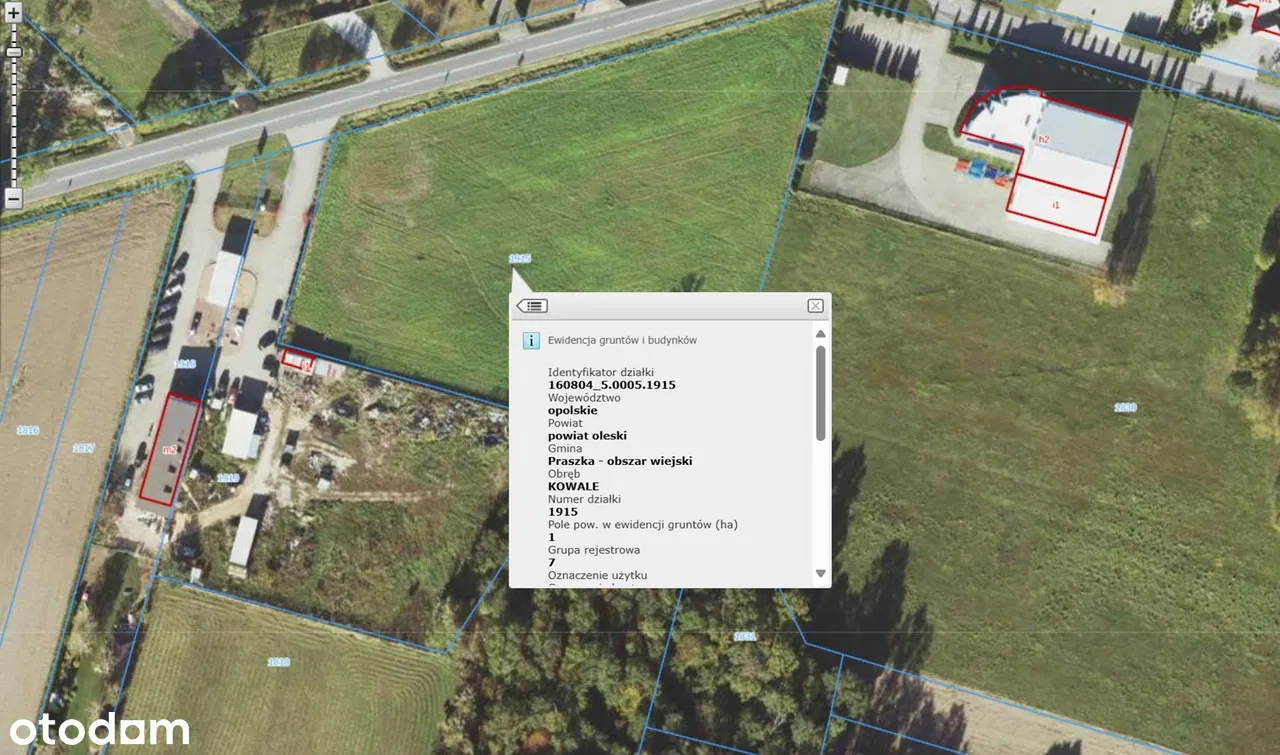This screenshot has height=755, width=1280.
Task: Click the zoom slider handle
Action: tap(13, 51)
